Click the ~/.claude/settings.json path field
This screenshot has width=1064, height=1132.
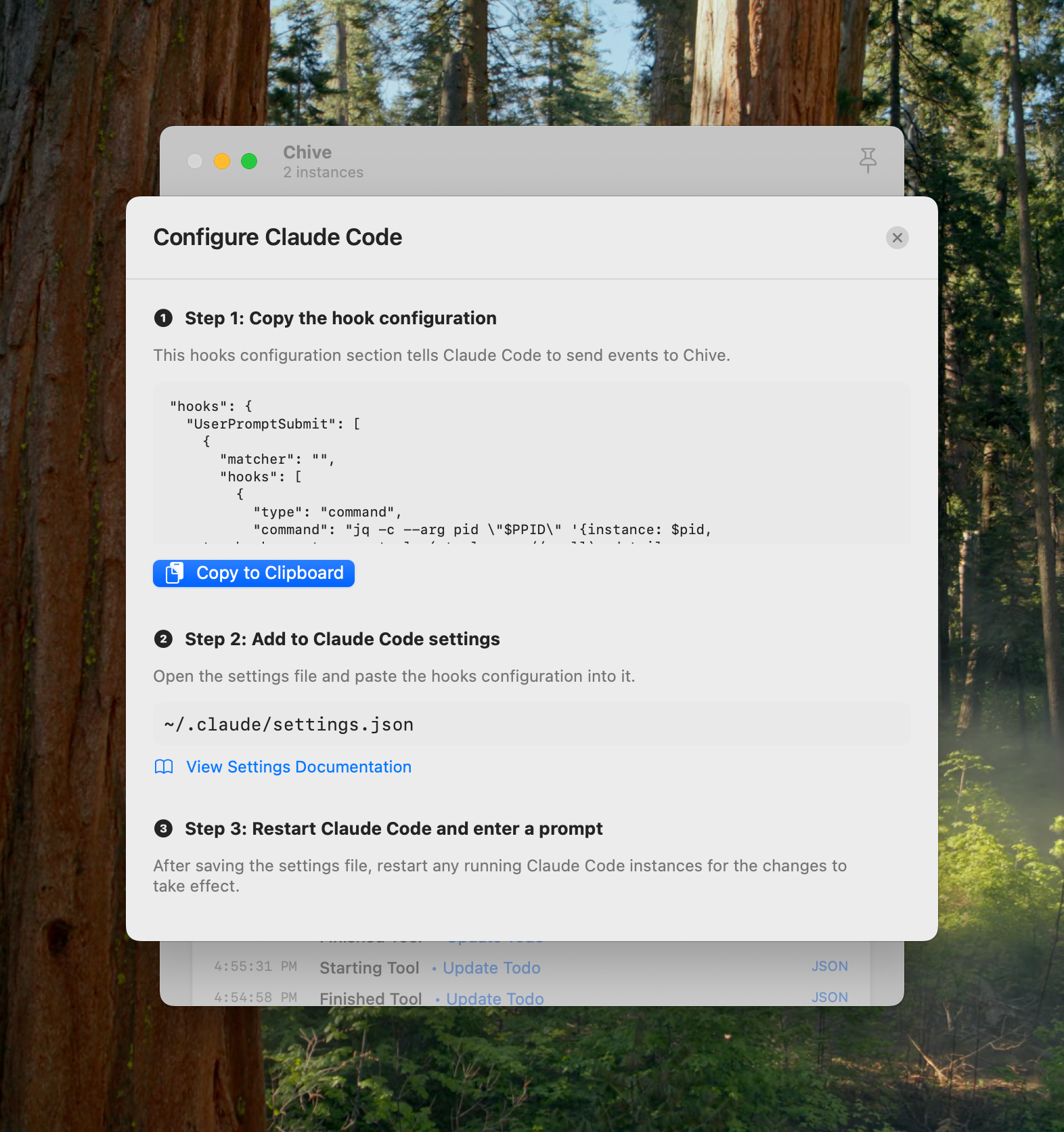click(x=532, y=724)
